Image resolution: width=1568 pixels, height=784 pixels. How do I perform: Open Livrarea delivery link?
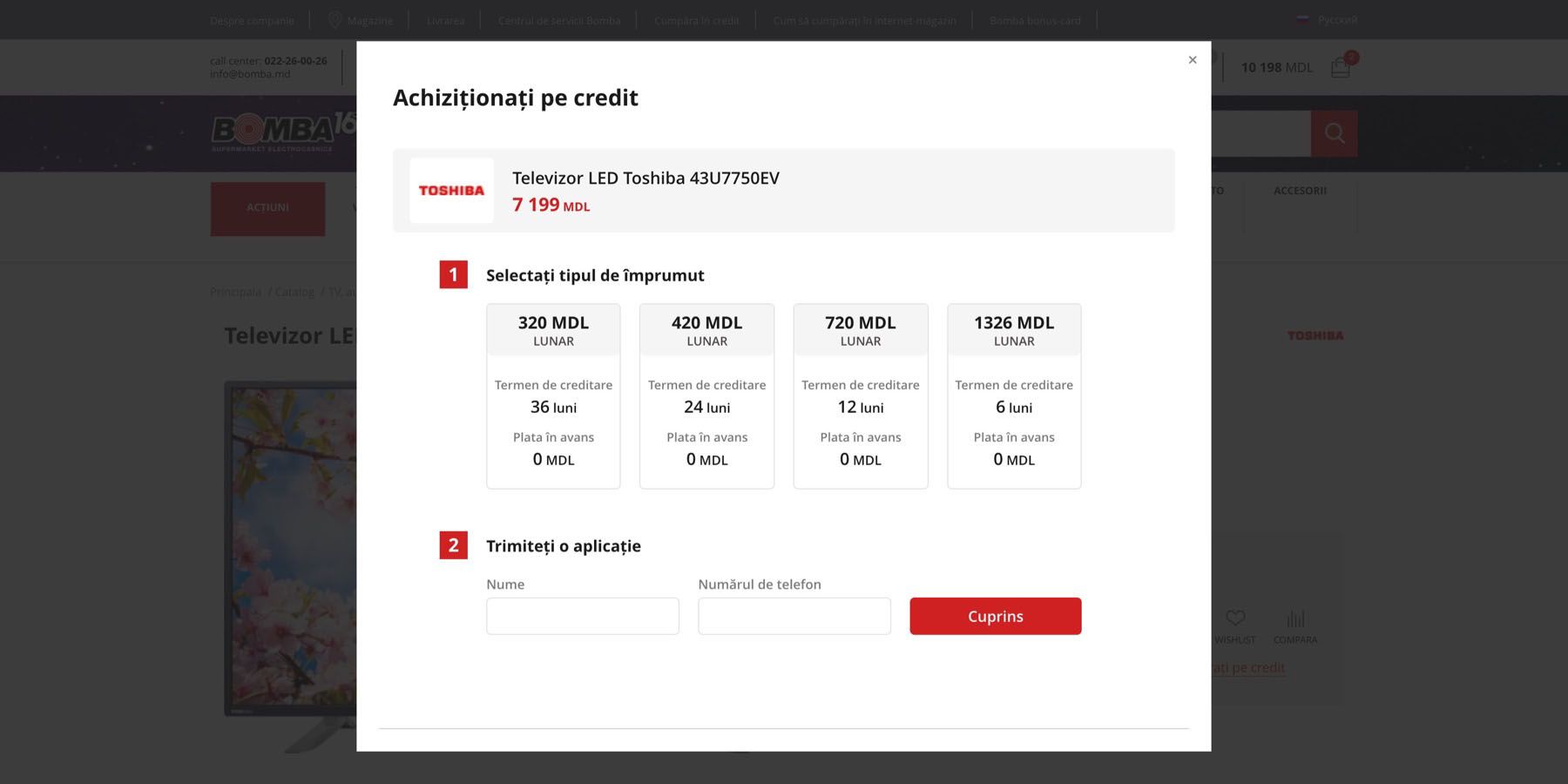click(445, 20)
